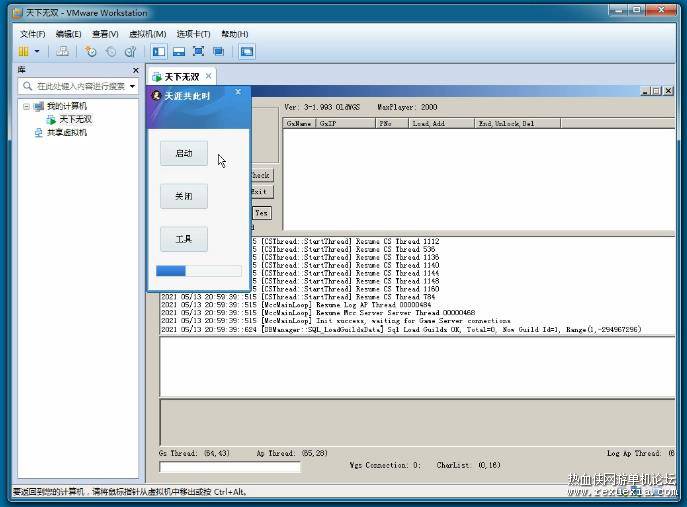Click the Resume Log AP Thread log line
Viewport: 687px width, 507px height.
(296, 305)
